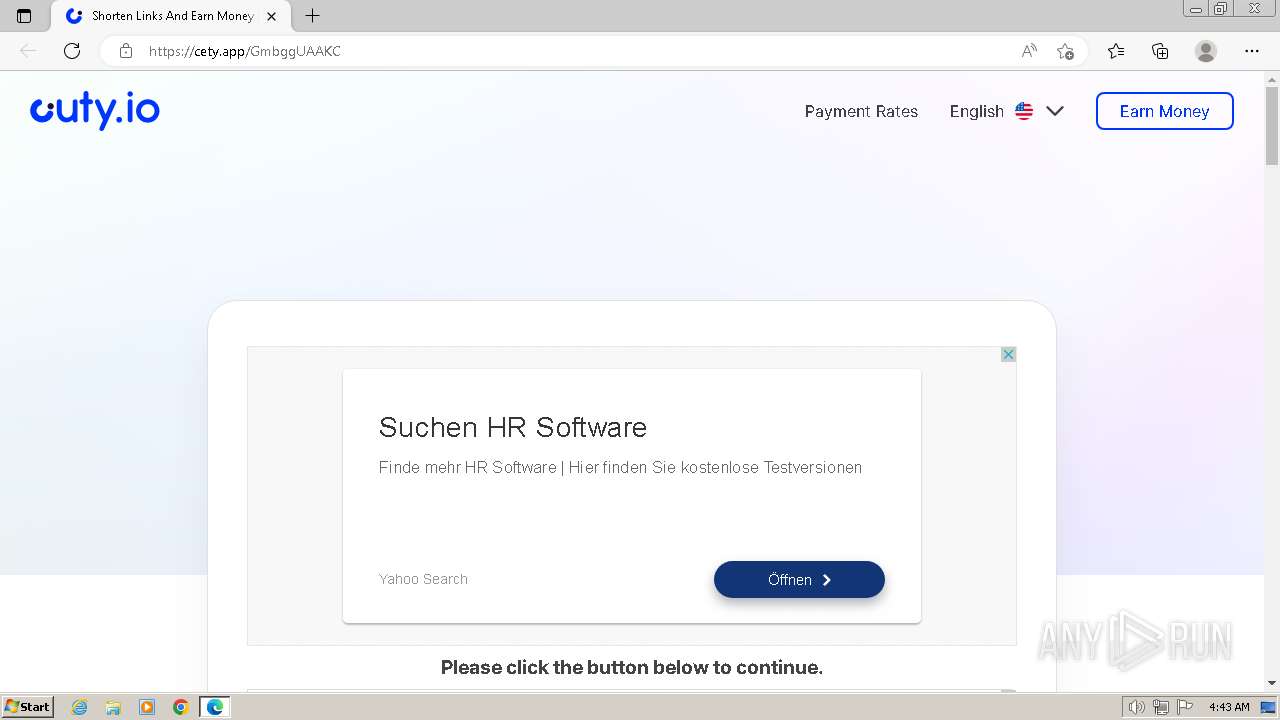Restore down the browser window
1280x720 pixels.
point(1221,9)
